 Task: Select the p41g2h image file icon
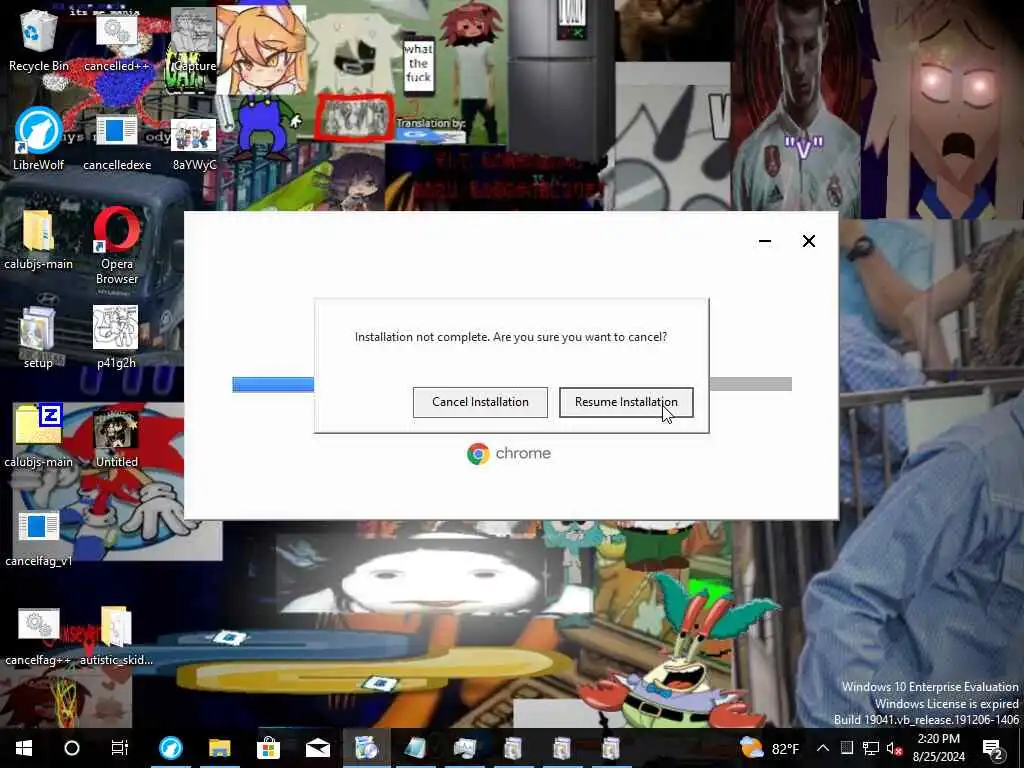(116, 338)
